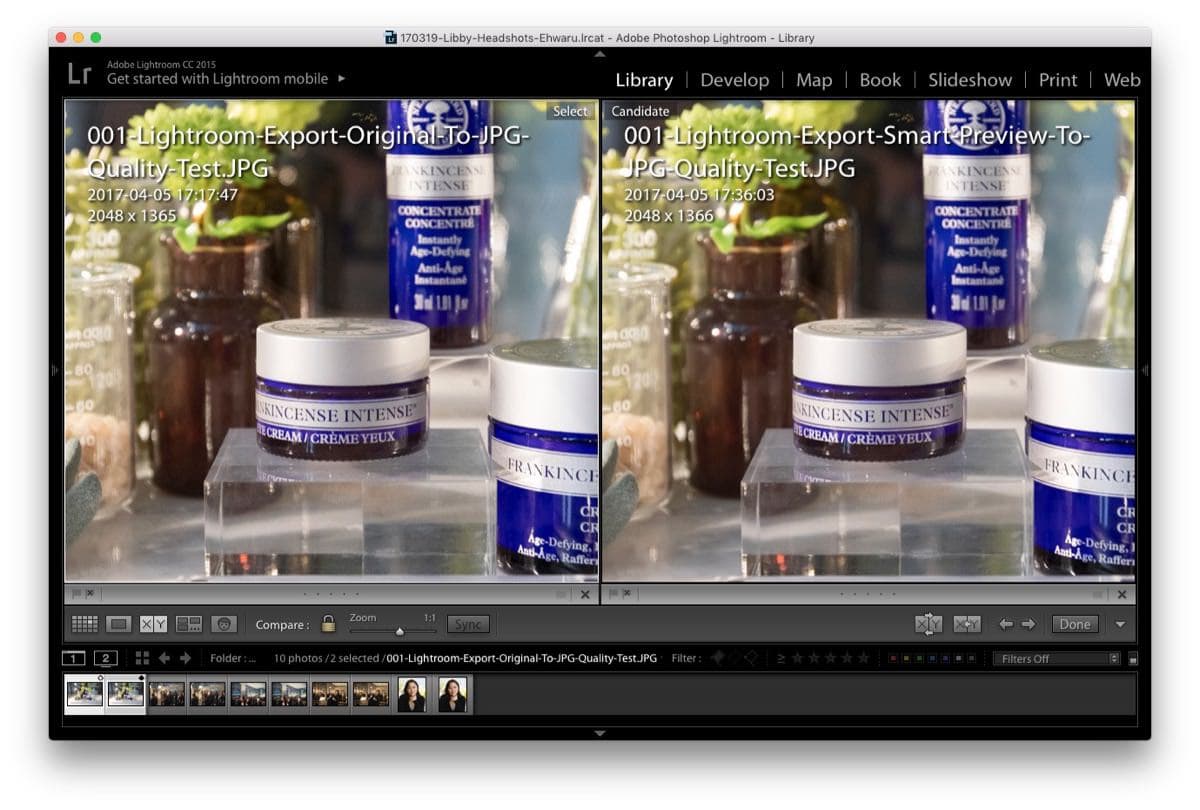
Task: Click the Lr identity plate logo
Action: point(80,73)
